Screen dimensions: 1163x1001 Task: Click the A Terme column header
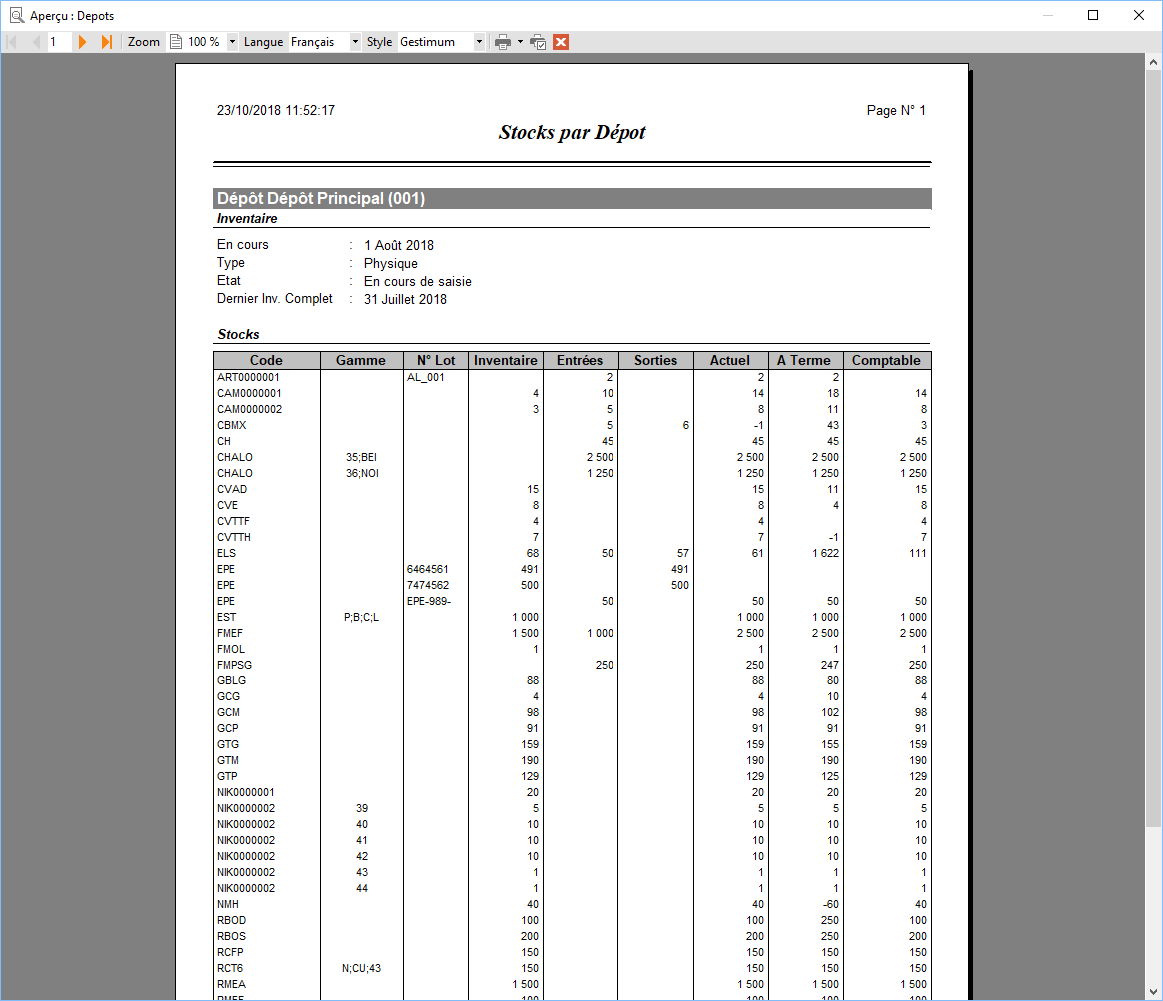[804, 360]
